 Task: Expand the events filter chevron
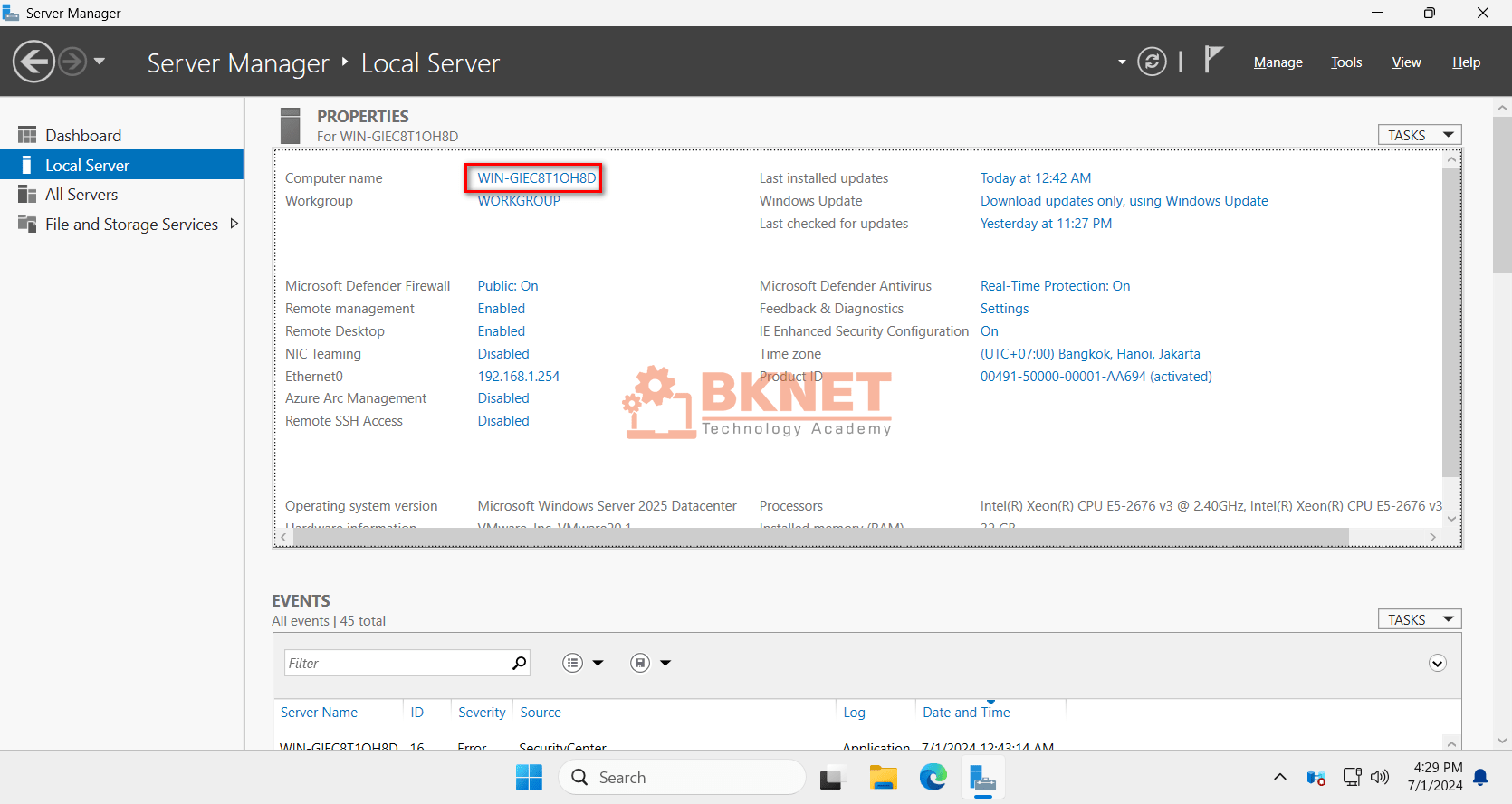pyautogui.click(x=1437, y=663)
